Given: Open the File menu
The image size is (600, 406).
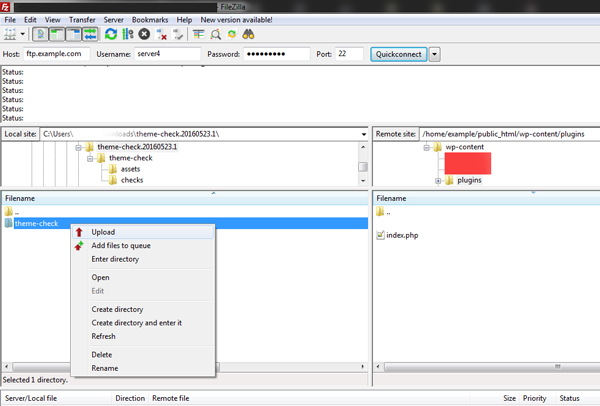Looking at the screenshot, I should pos(10,20).
